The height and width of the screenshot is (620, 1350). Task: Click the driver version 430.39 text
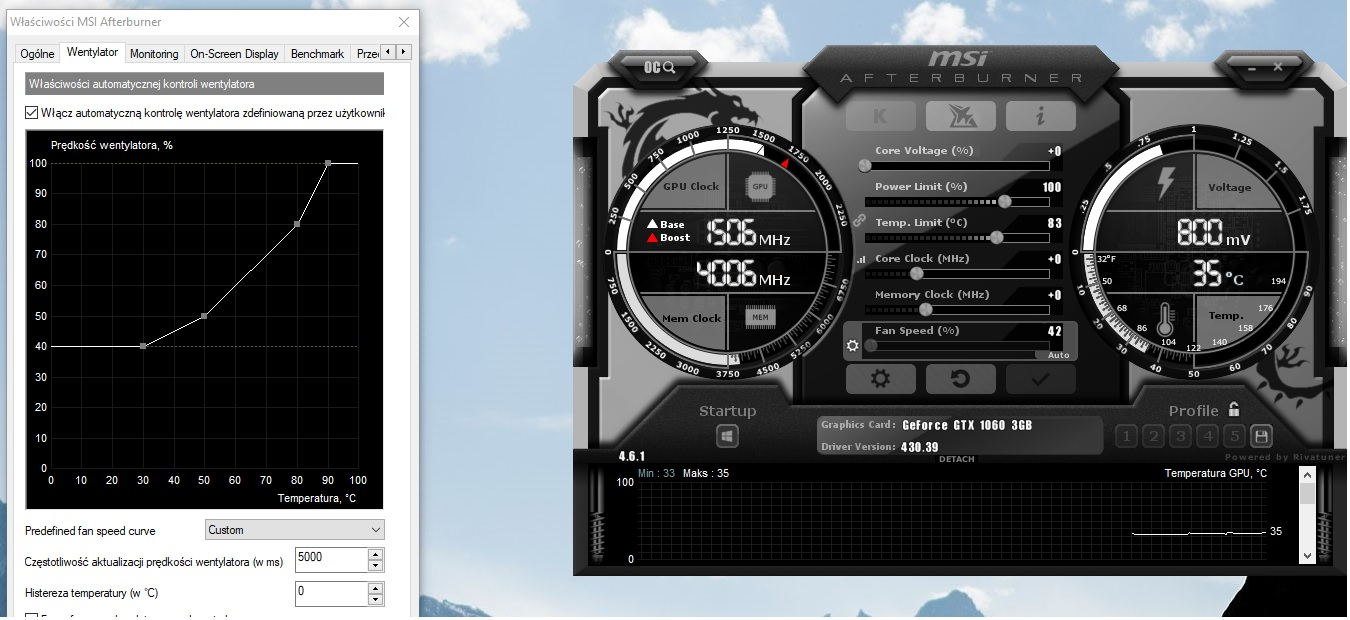coord(920,447)
